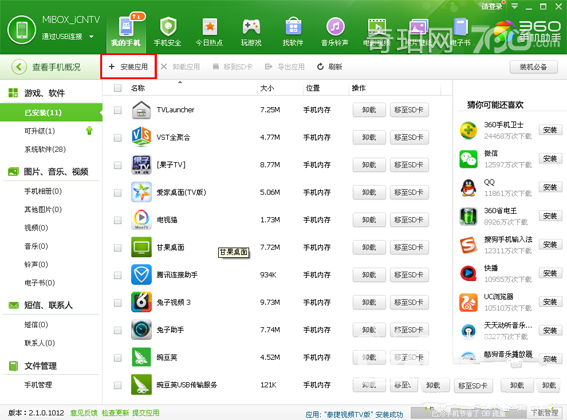Image resolution: width=567 pixels, height=420 pixels.
Task: Click 卸载 for TVLauncher
Action: [x=369, y=110]
